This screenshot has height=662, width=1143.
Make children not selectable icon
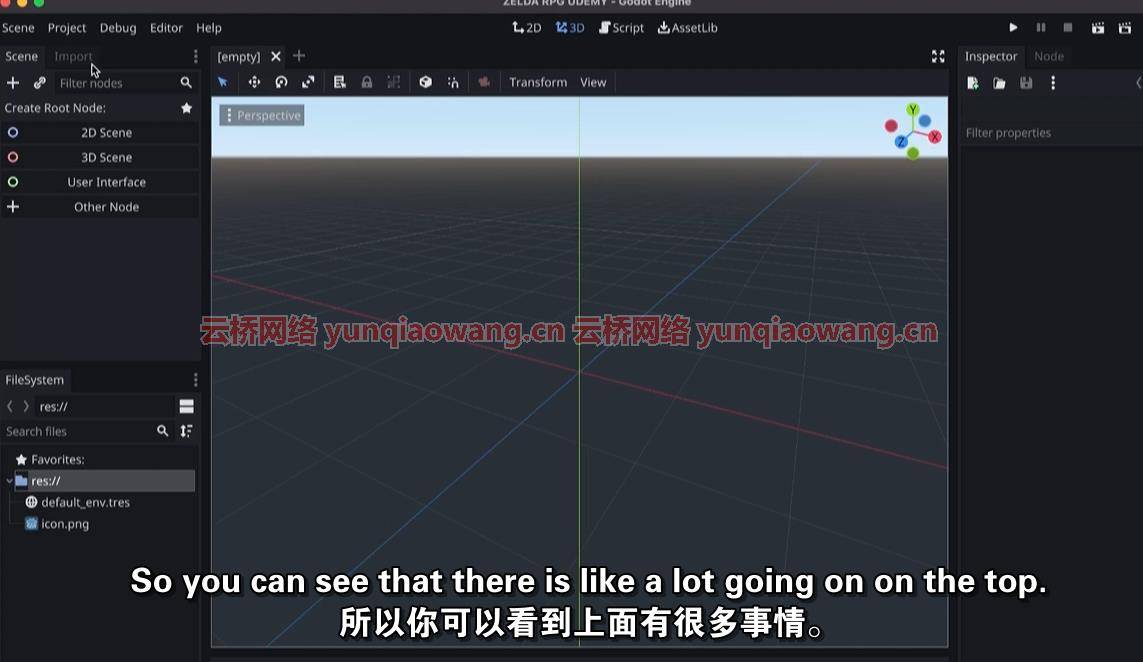point(394,82)
